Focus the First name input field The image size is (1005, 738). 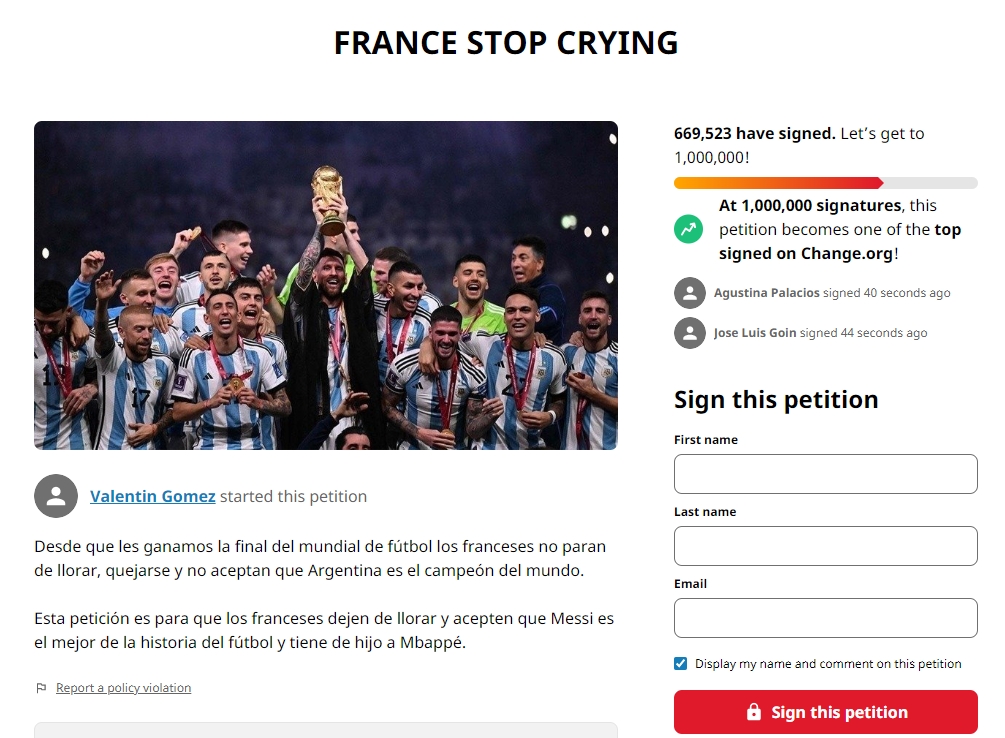[x=825, y=474]
